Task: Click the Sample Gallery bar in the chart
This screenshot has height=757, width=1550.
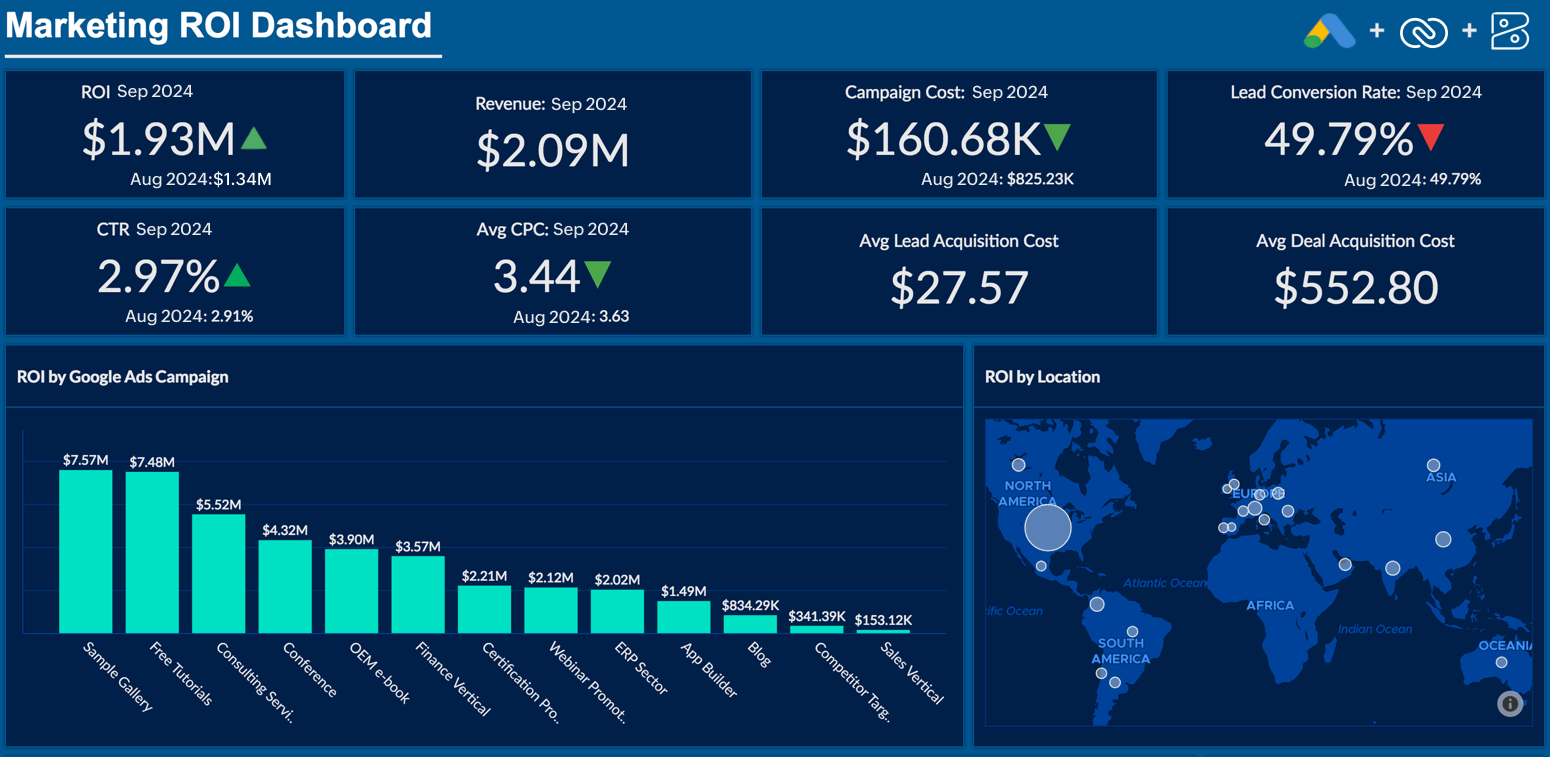Action: (85, 551)
